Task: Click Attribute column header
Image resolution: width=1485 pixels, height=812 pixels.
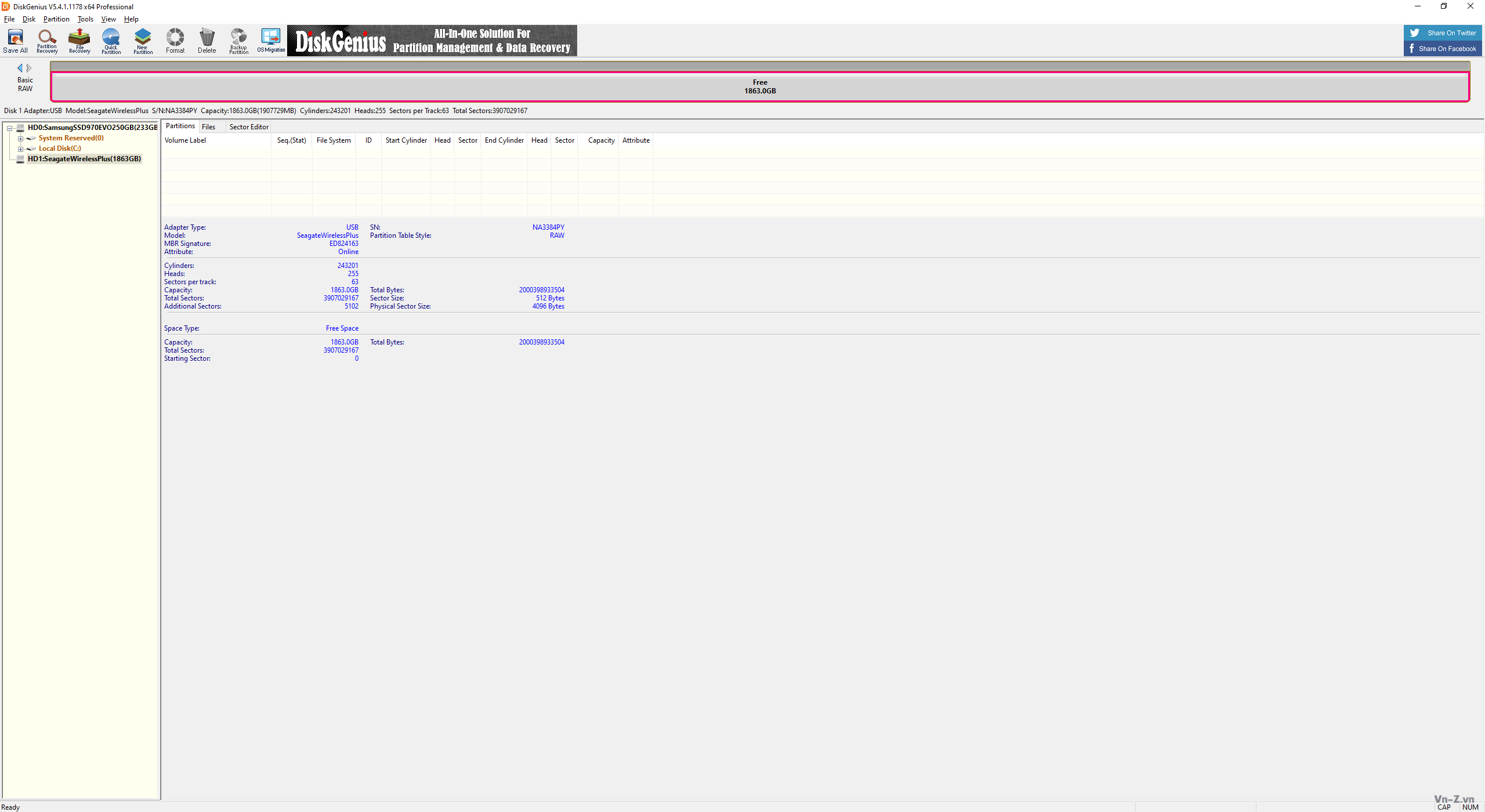Action: 636,140
